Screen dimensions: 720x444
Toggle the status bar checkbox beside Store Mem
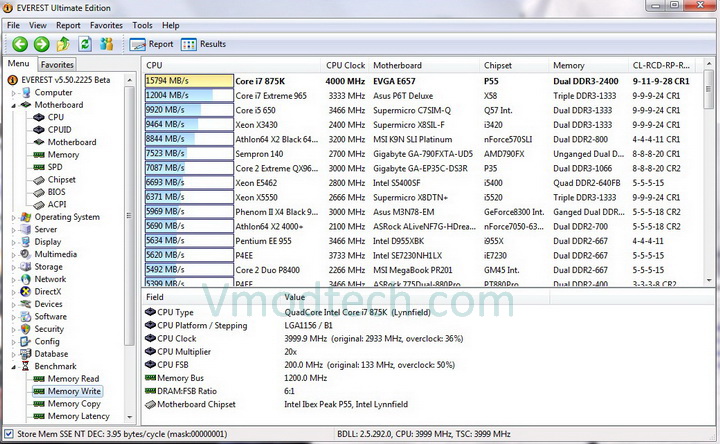pyautogui.click(x=8, y=434)
